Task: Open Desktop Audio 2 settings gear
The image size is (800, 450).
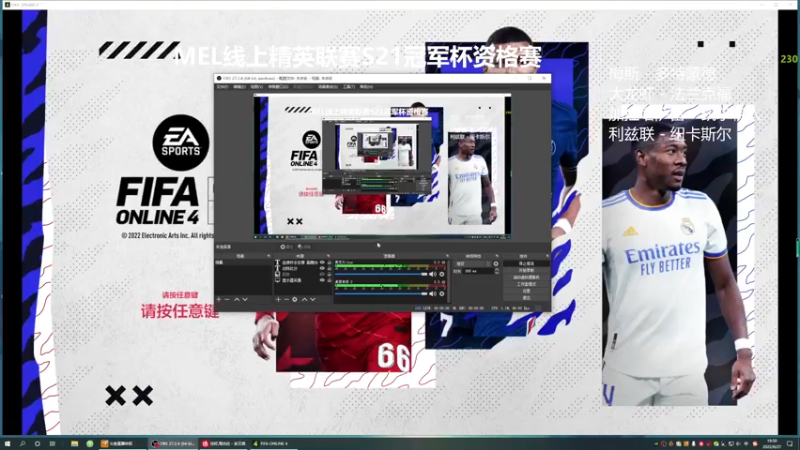Action: click(442, 293)
